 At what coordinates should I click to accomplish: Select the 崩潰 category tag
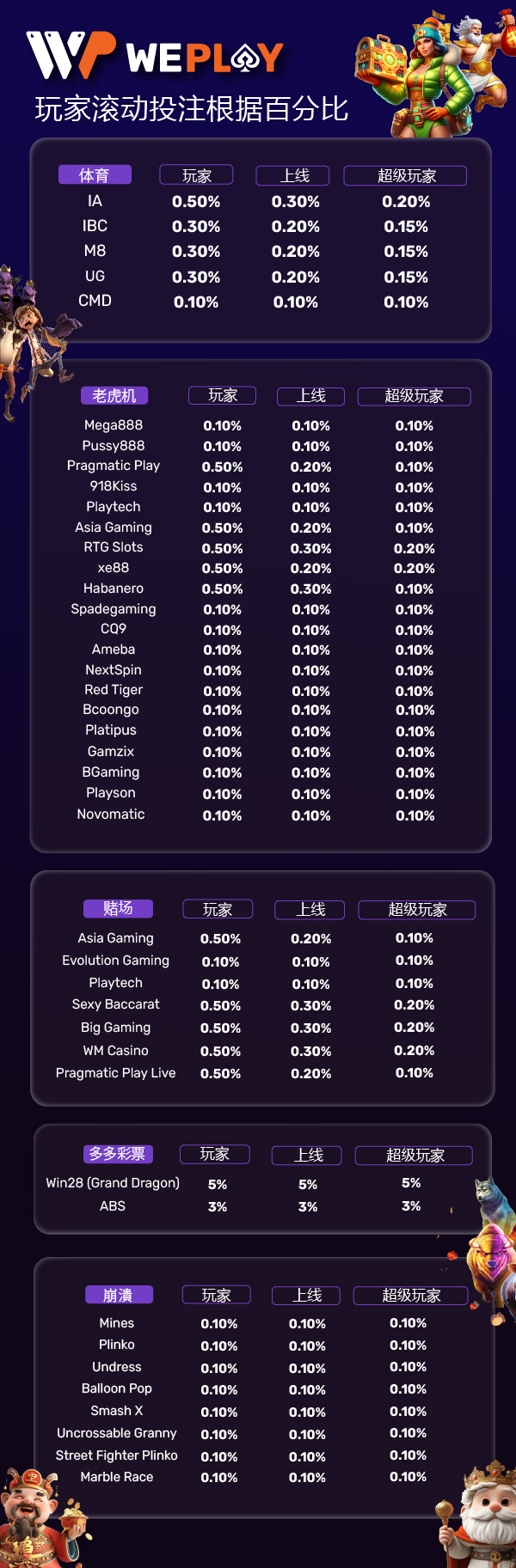(x=118, y=1295)
